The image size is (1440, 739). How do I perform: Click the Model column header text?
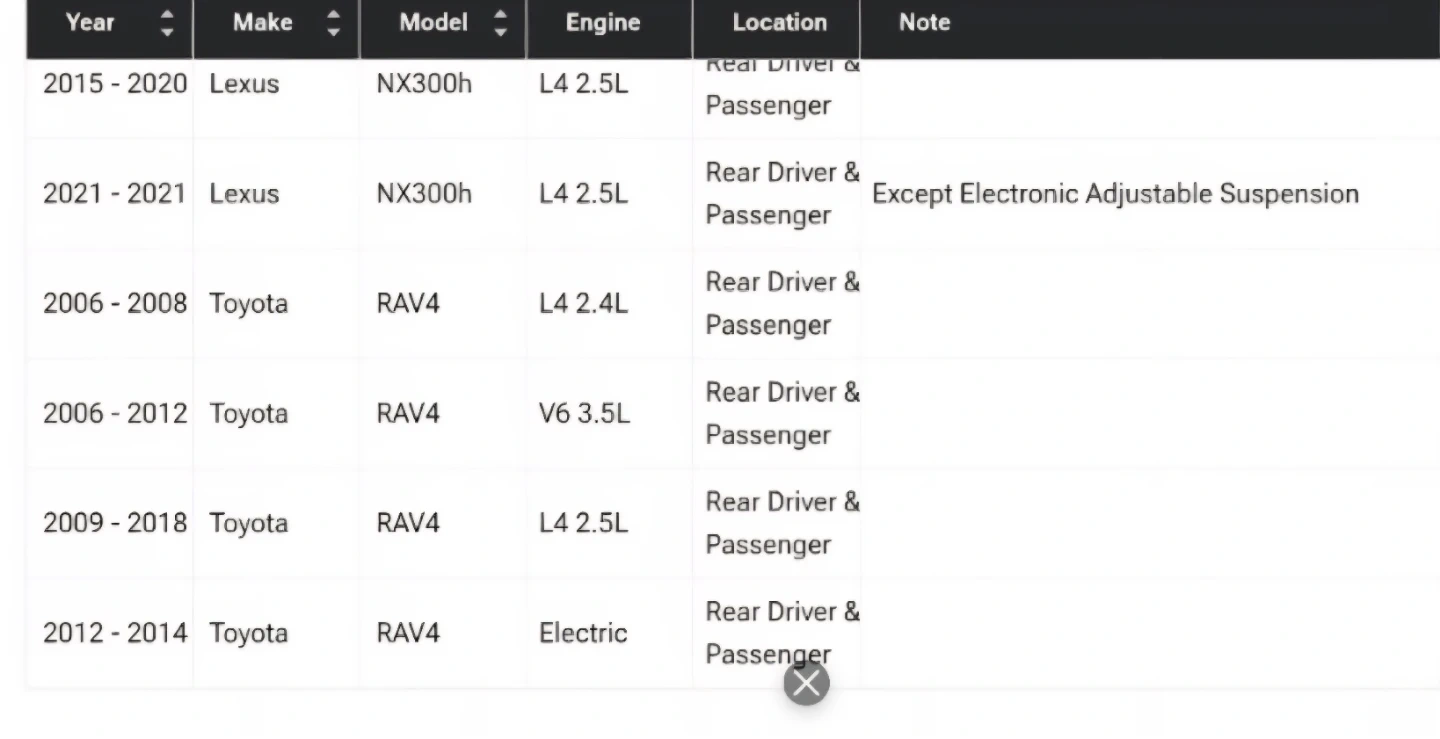coord(433,22)
